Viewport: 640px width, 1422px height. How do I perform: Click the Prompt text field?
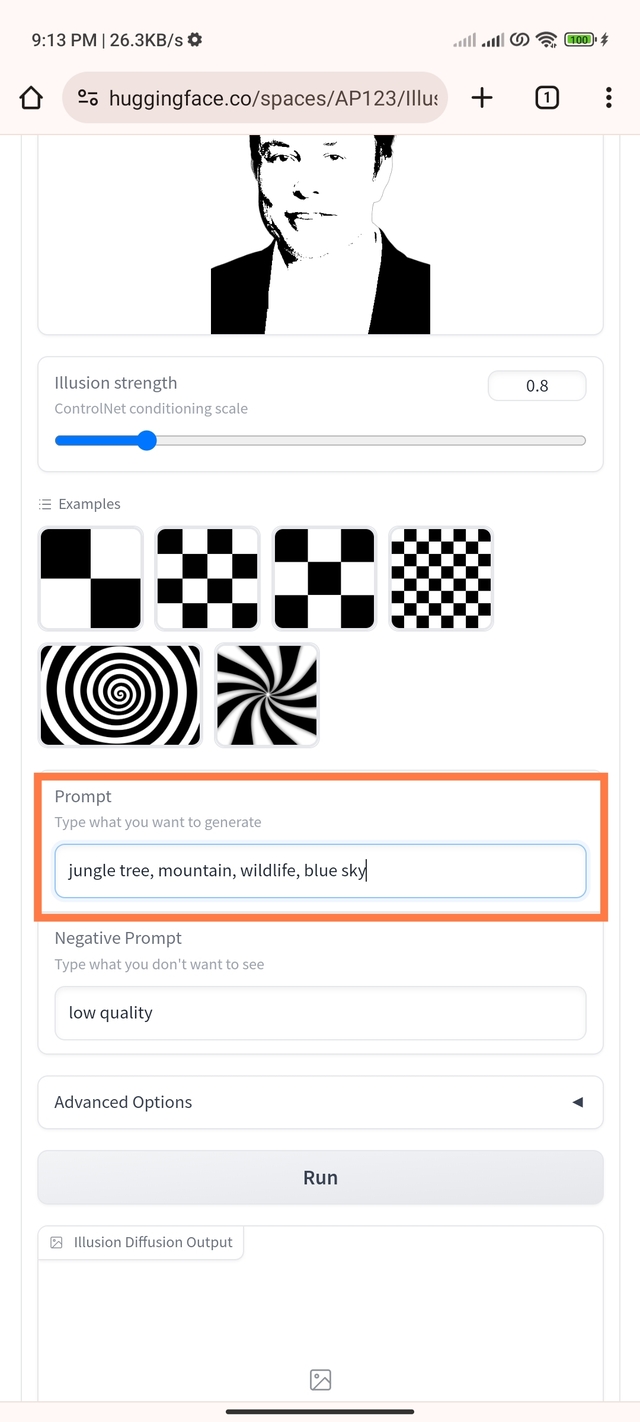320,871
